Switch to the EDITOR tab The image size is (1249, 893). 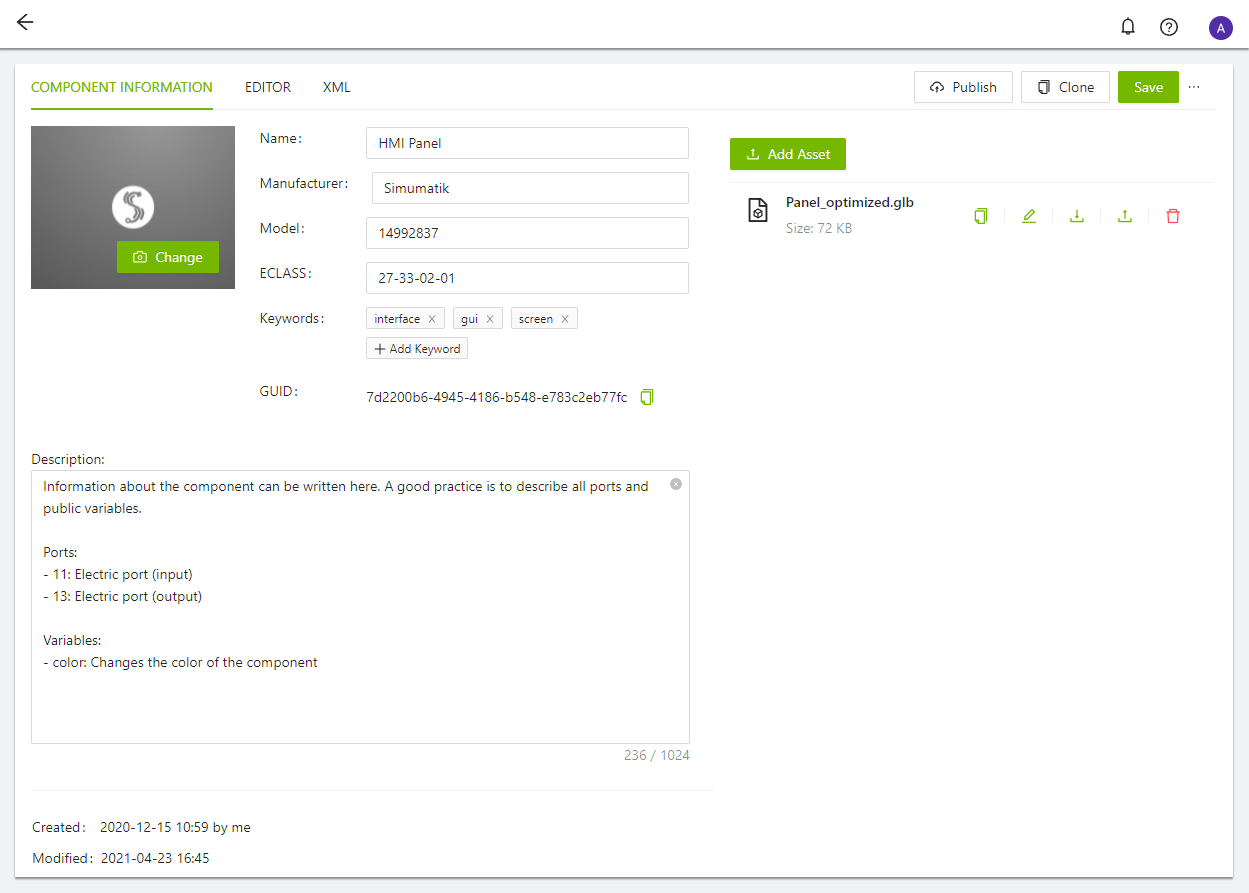[x=268, y=87]
